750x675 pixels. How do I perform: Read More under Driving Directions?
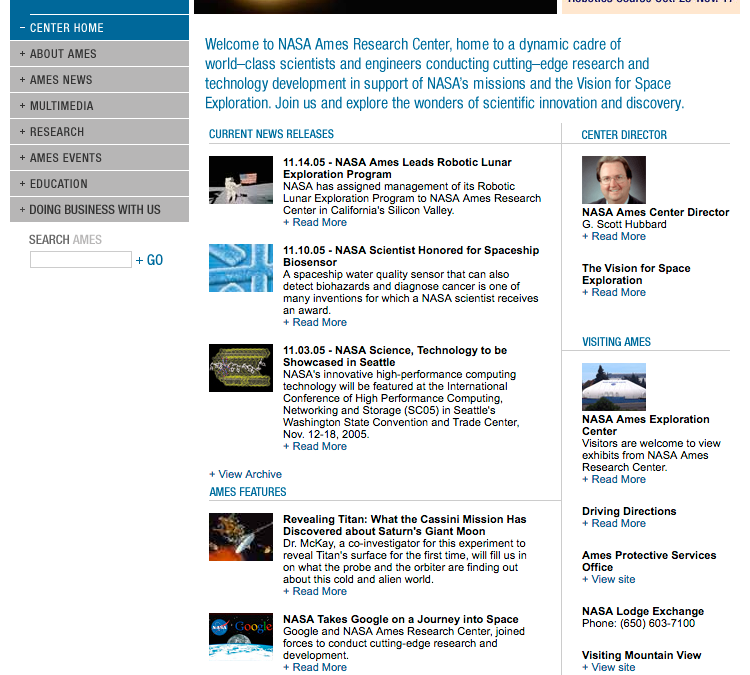tap(614, 523)
